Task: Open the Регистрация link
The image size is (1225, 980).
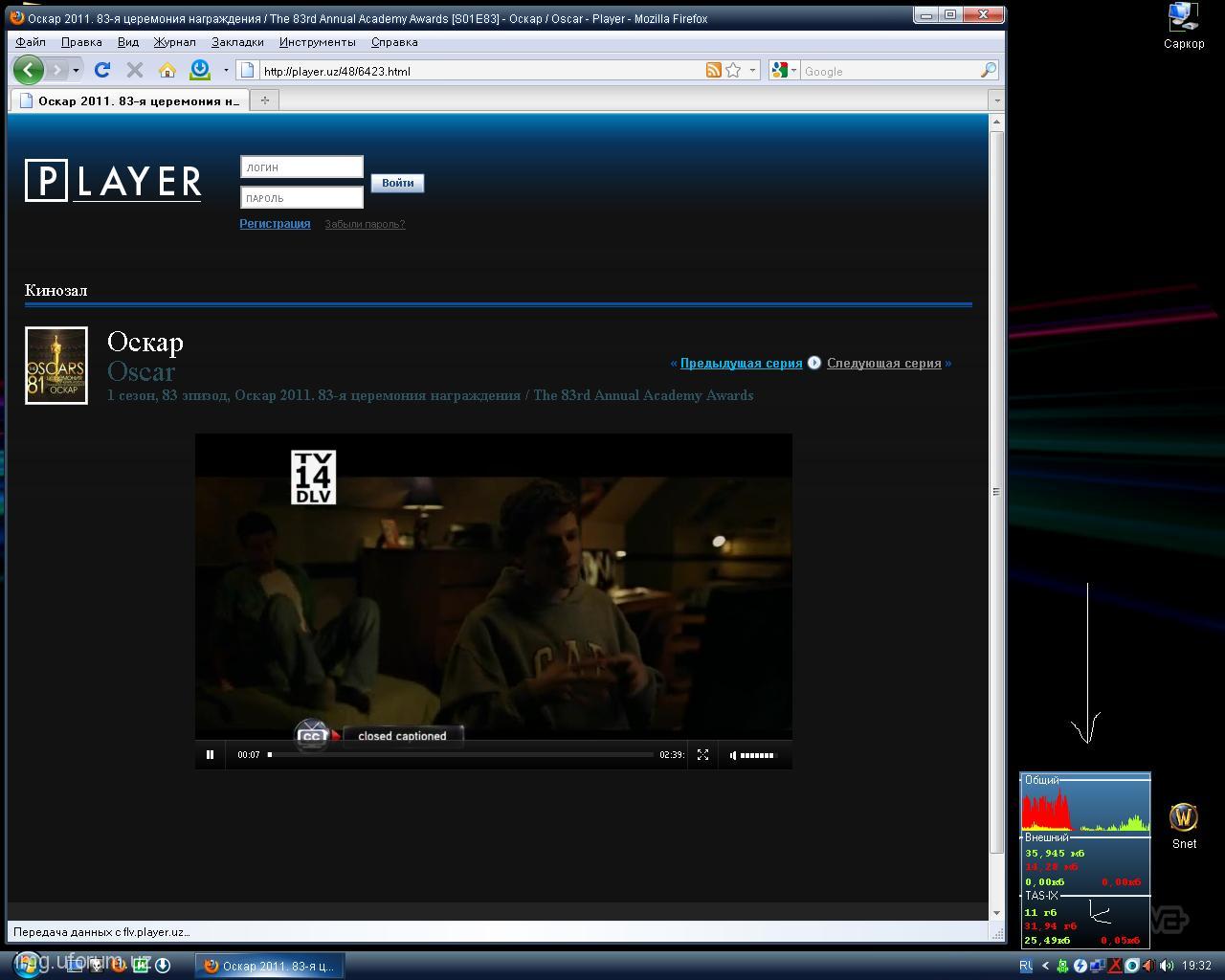Action: pyautogui.click(x=275, y=223)
